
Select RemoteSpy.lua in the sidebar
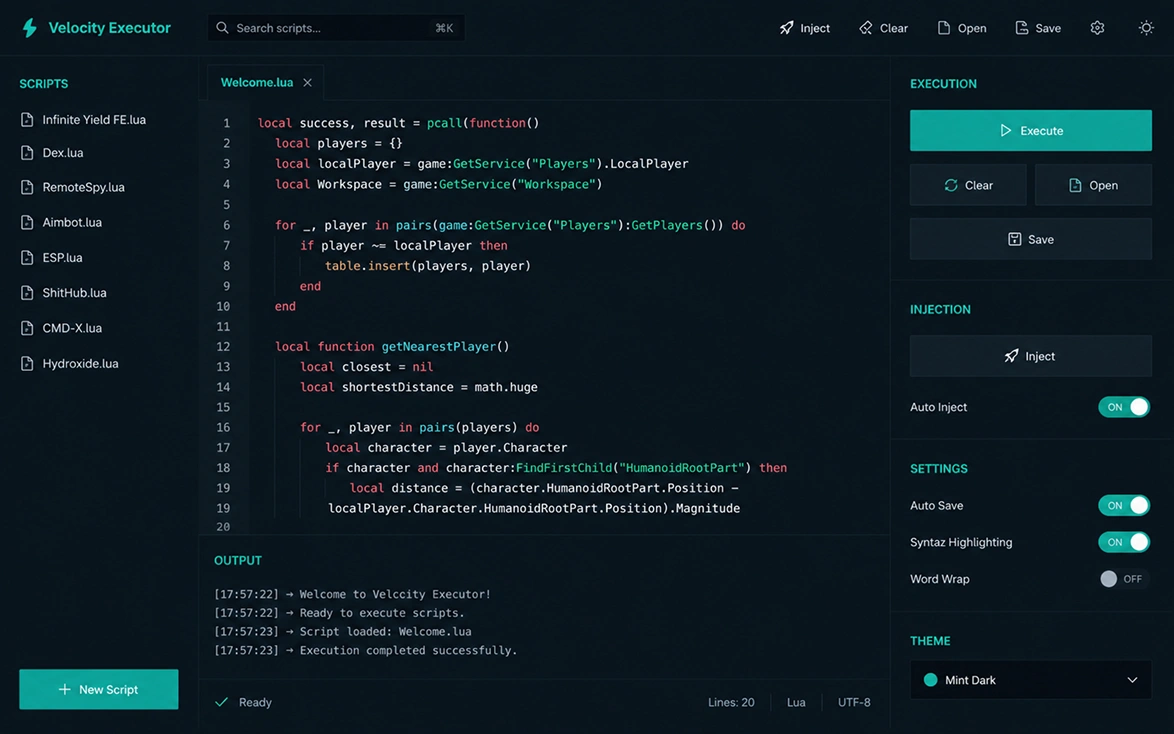coord(83,187)
